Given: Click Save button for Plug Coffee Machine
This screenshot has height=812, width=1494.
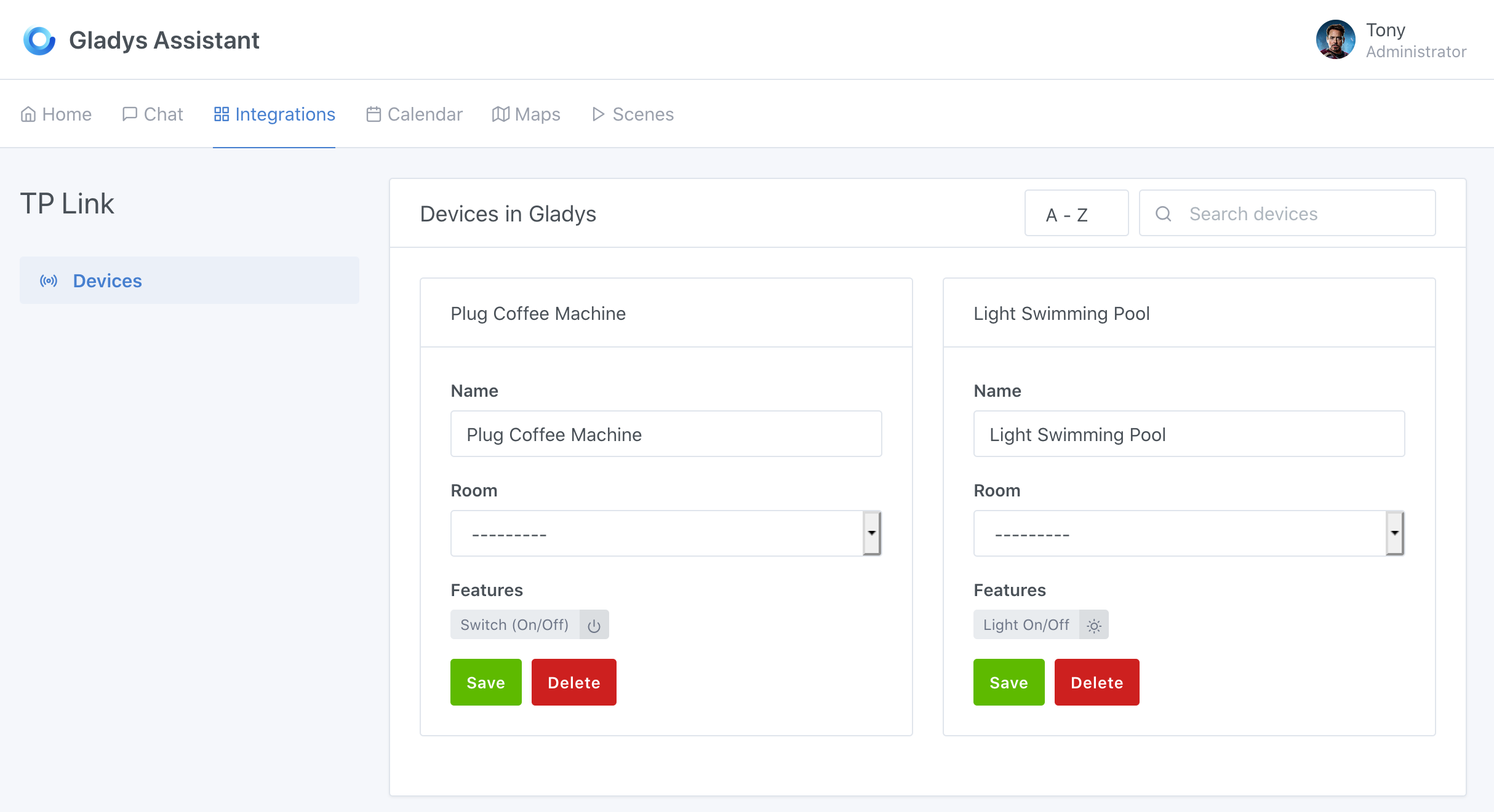Looking at the screenshot, I should [x=485, y=682].
